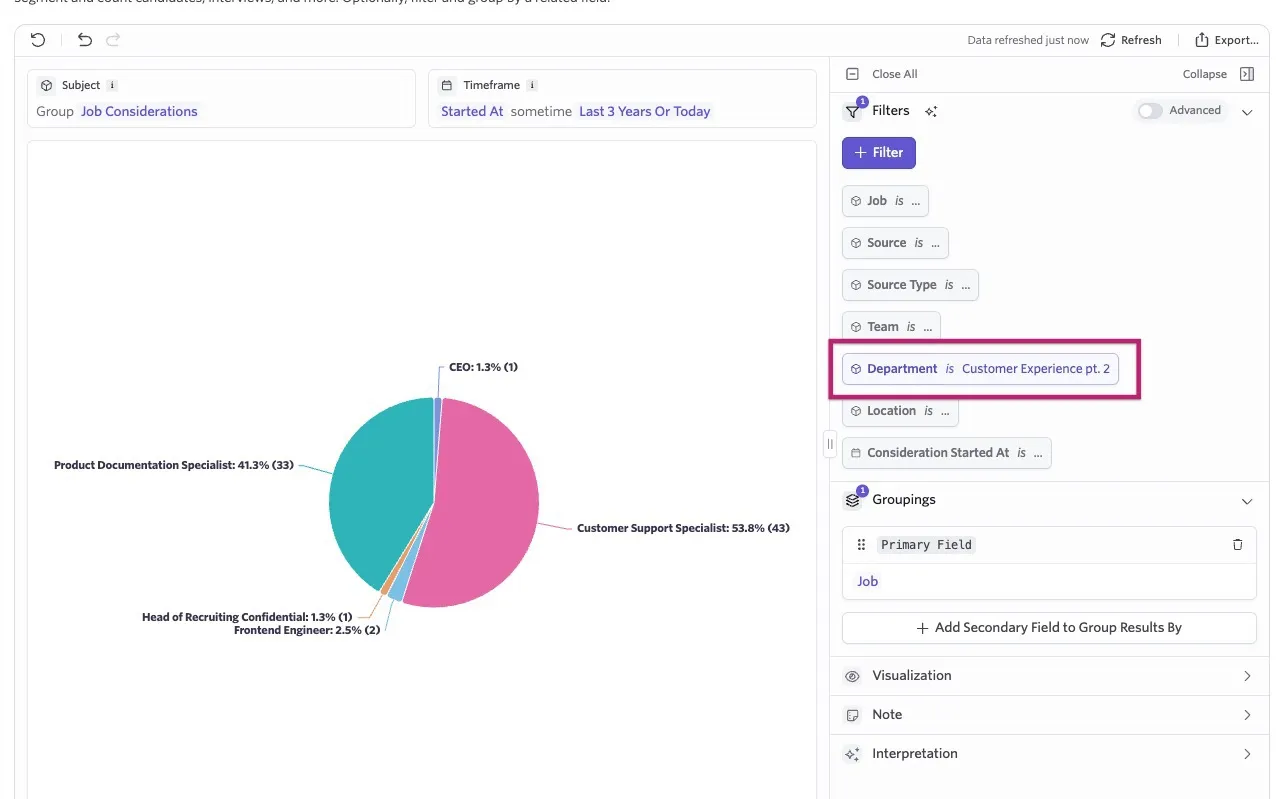Image resolution: width=1276 pixels, height=799 pixels.
Task: Click the Data refreshed just now text
Action: coord(1028,40)
